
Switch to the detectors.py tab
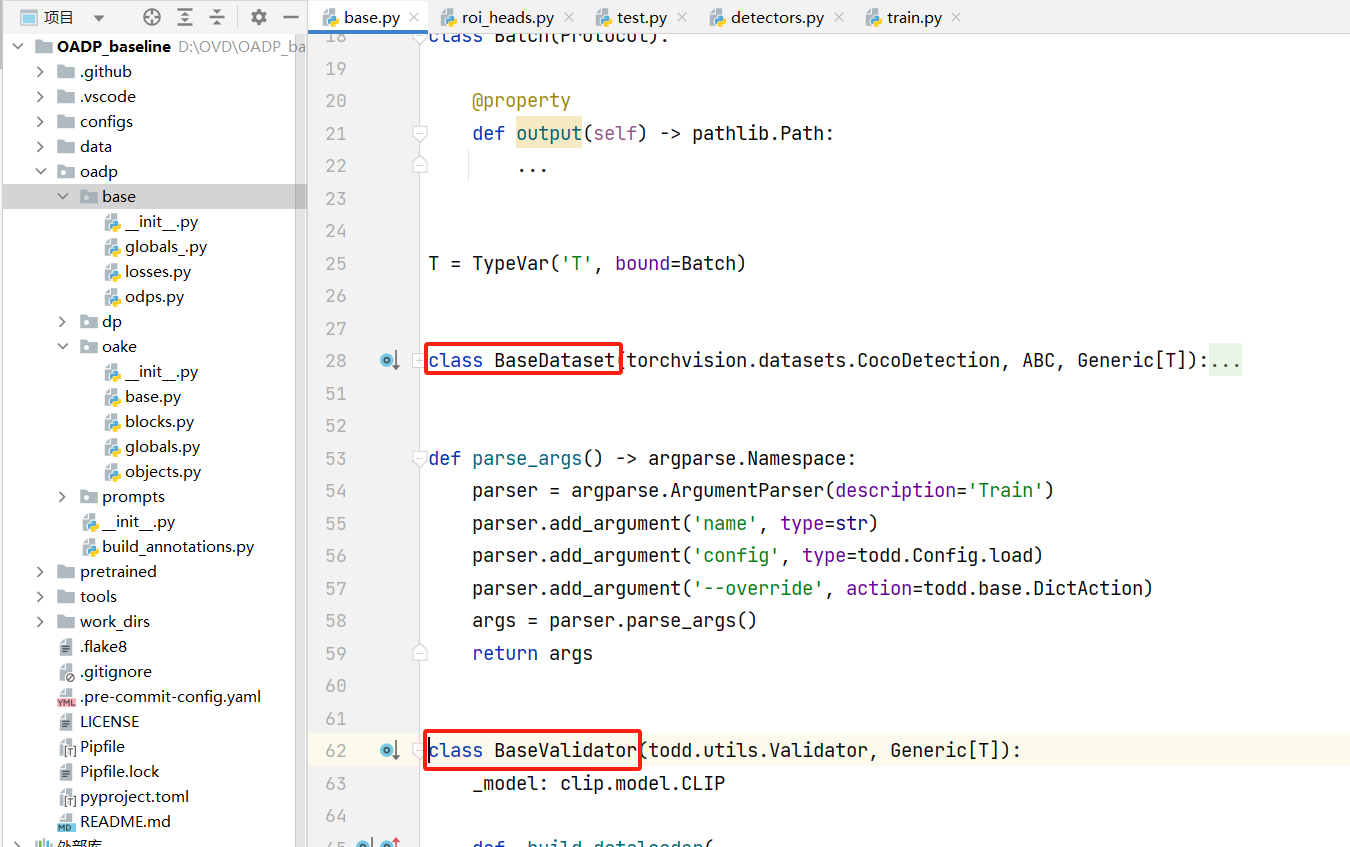pyautogui.click(x=777, y=18)
